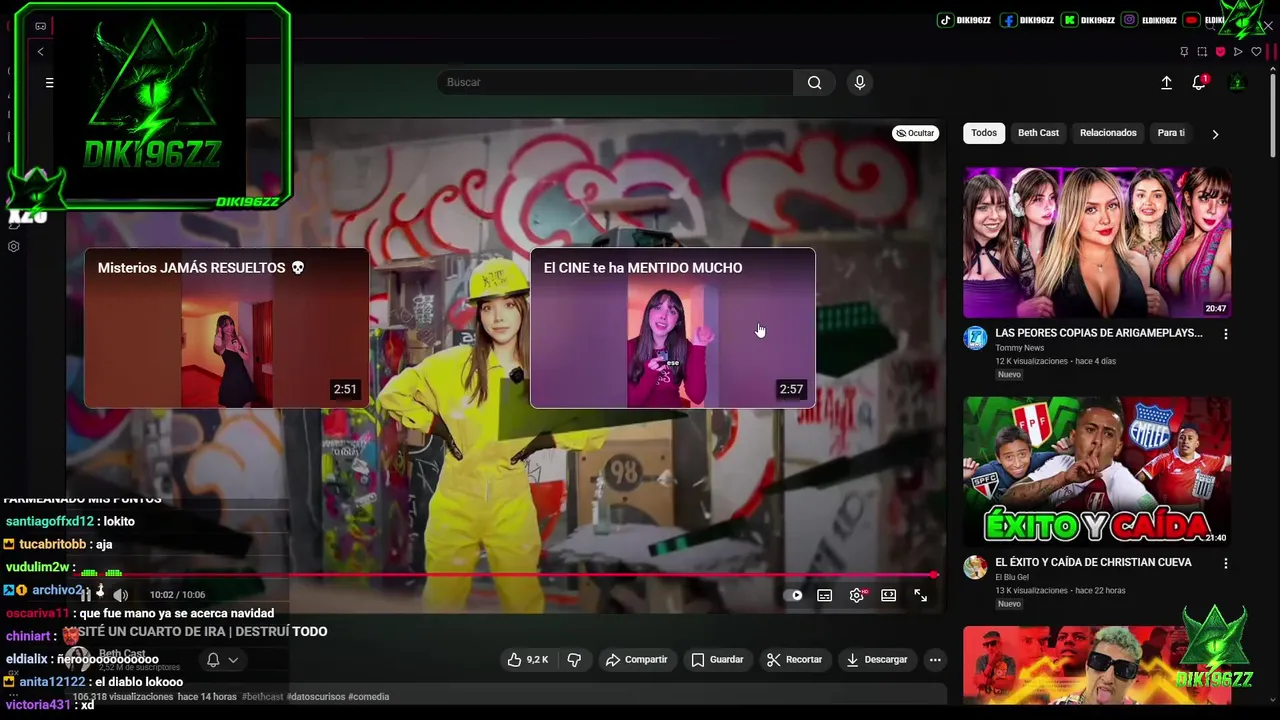Click chat username anita12122
Image resolution: width=1280 pixels, height=720 pixels.
(x=52, y=682)
